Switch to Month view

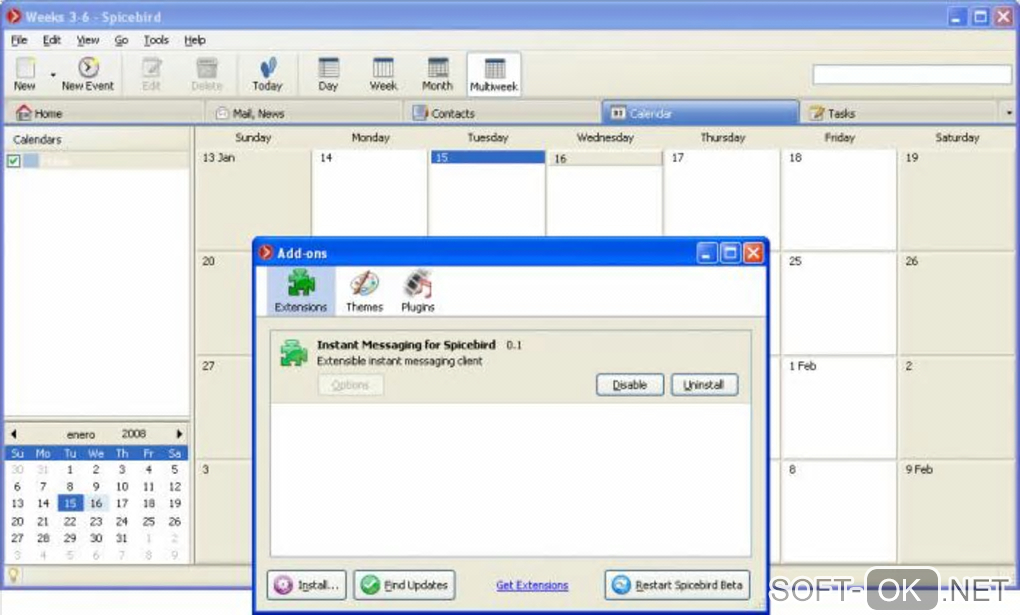437,74
